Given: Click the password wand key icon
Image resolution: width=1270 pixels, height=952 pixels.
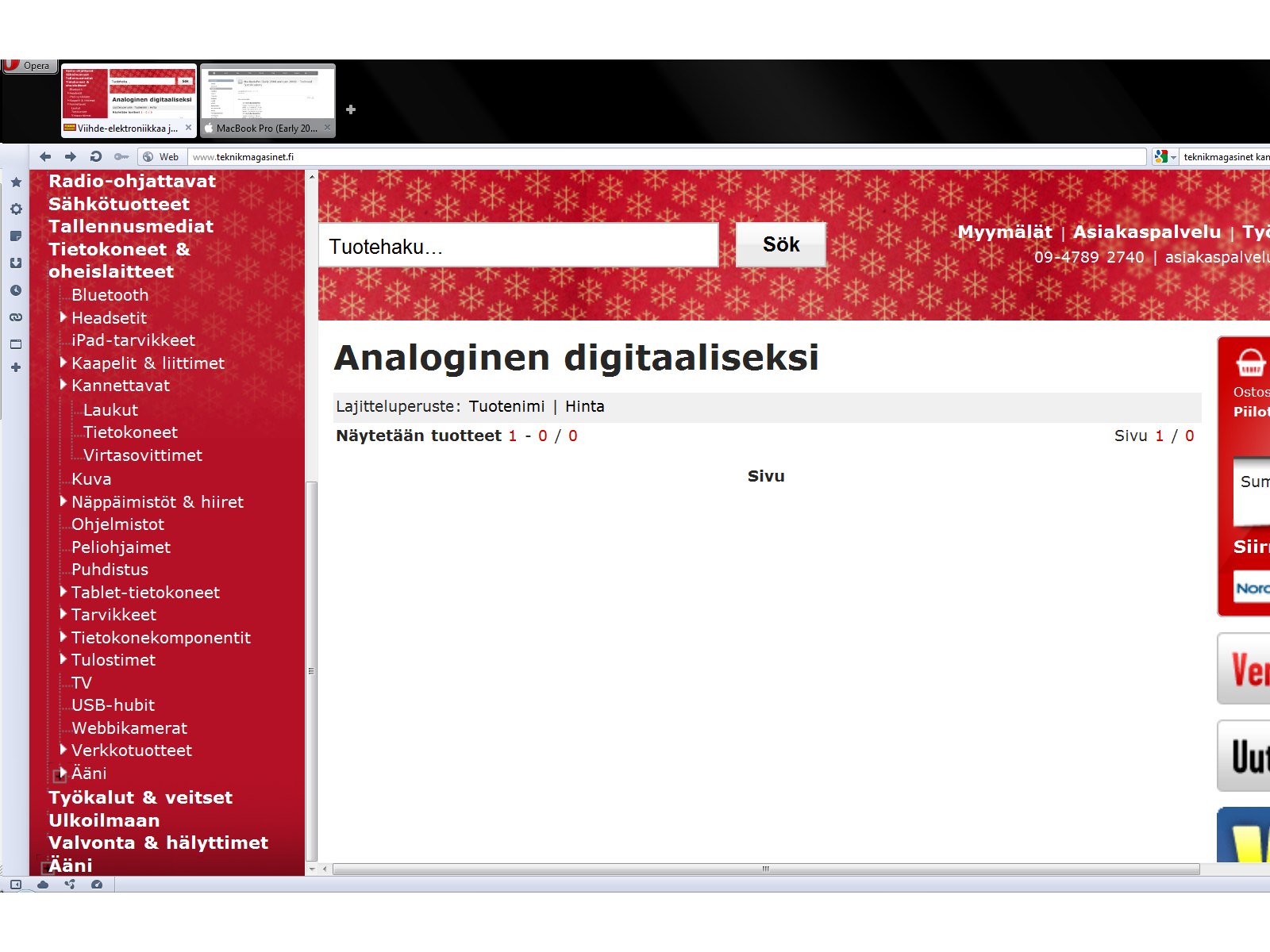Looking at the screenshot, I should coord(121,156).
